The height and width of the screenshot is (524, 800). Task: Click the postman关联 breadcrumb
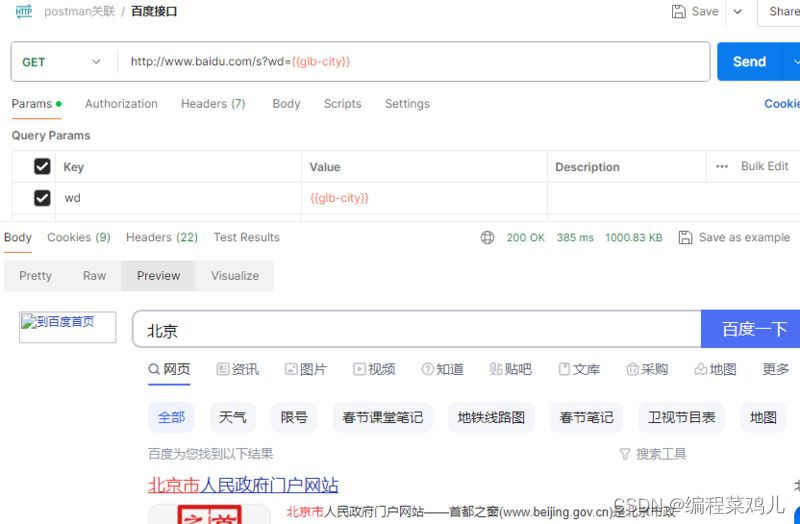coord(80,11)
